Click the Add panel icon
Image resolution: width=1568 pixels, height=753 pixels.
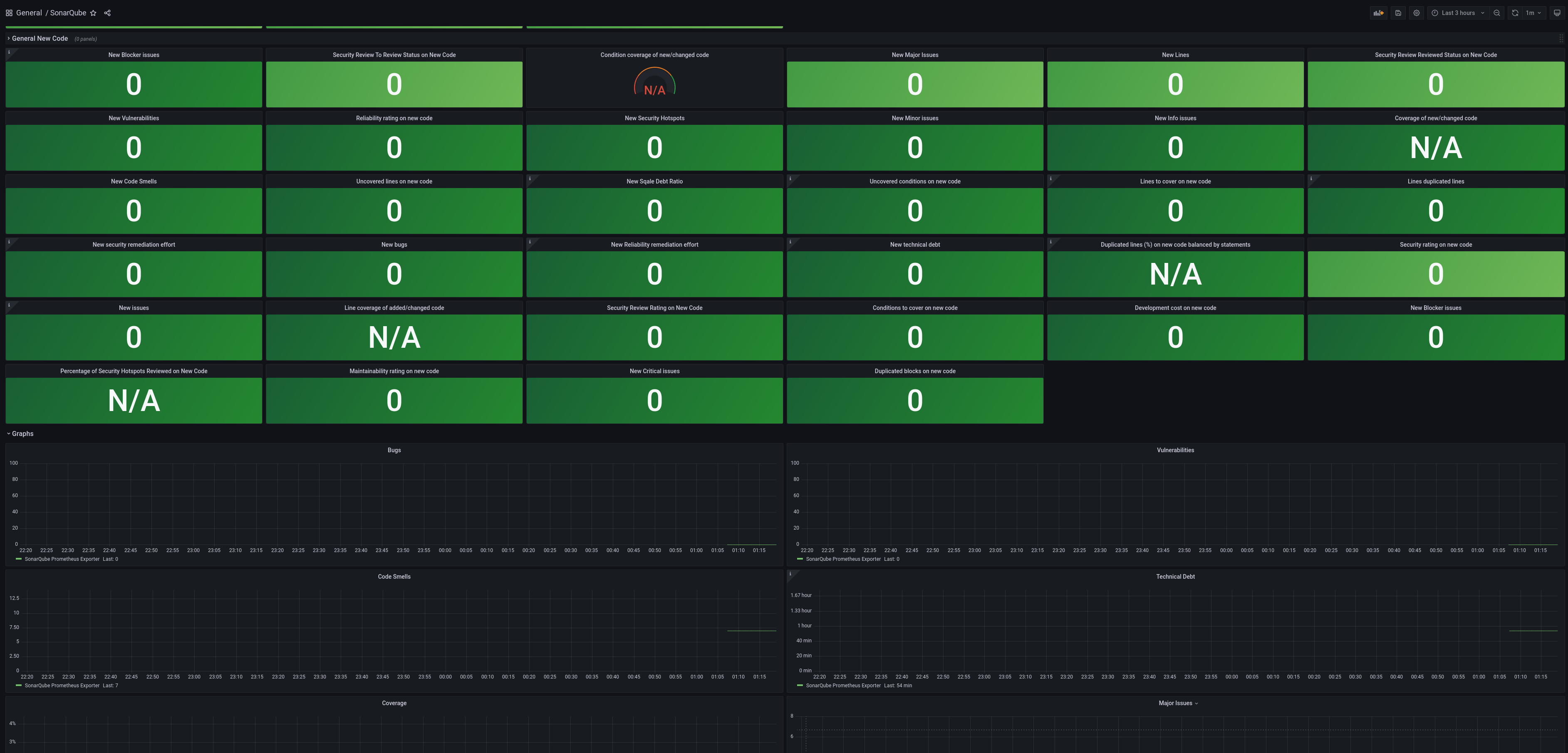tap(1379, 13)
